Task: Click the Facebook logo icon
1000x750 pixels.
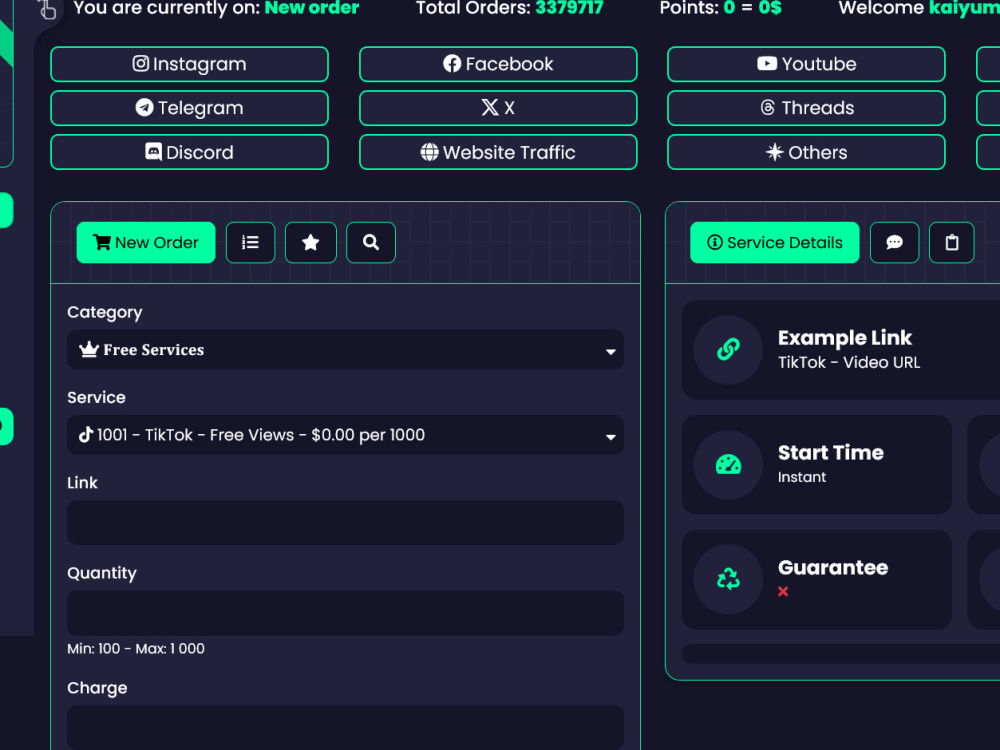Action: [452, 64]
